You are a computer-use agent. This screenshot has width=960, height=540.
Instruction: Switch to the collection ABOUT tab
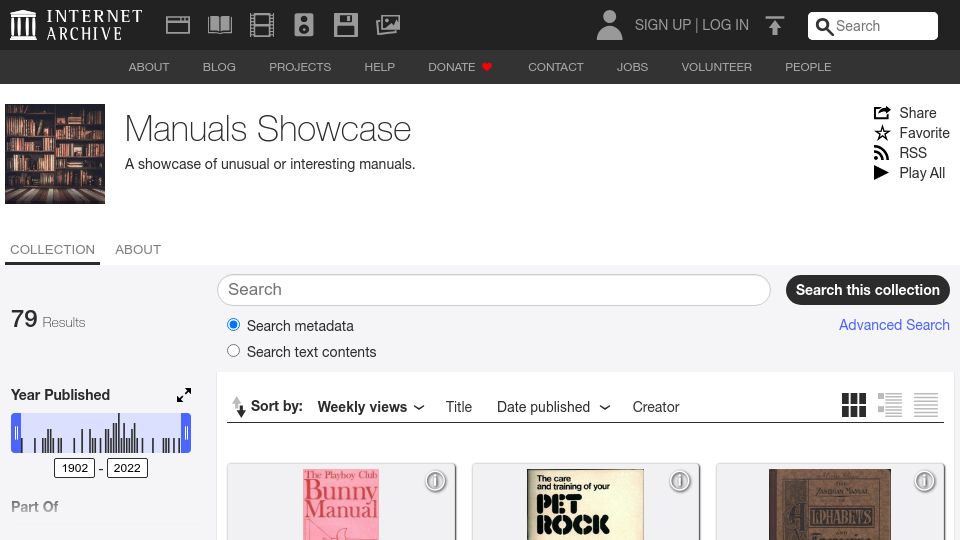(138, 250)
